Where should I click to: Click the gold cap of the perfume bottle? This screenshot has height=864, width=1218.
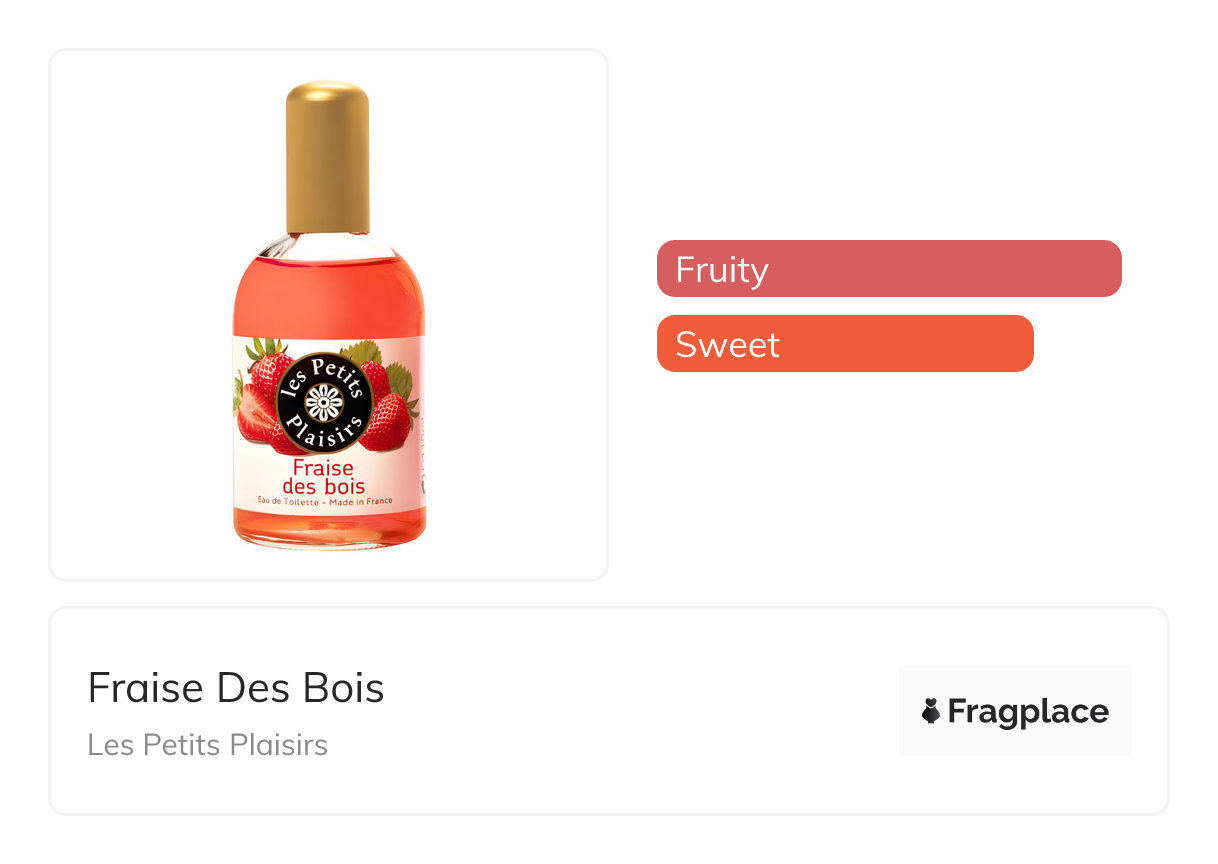(327, 155)
